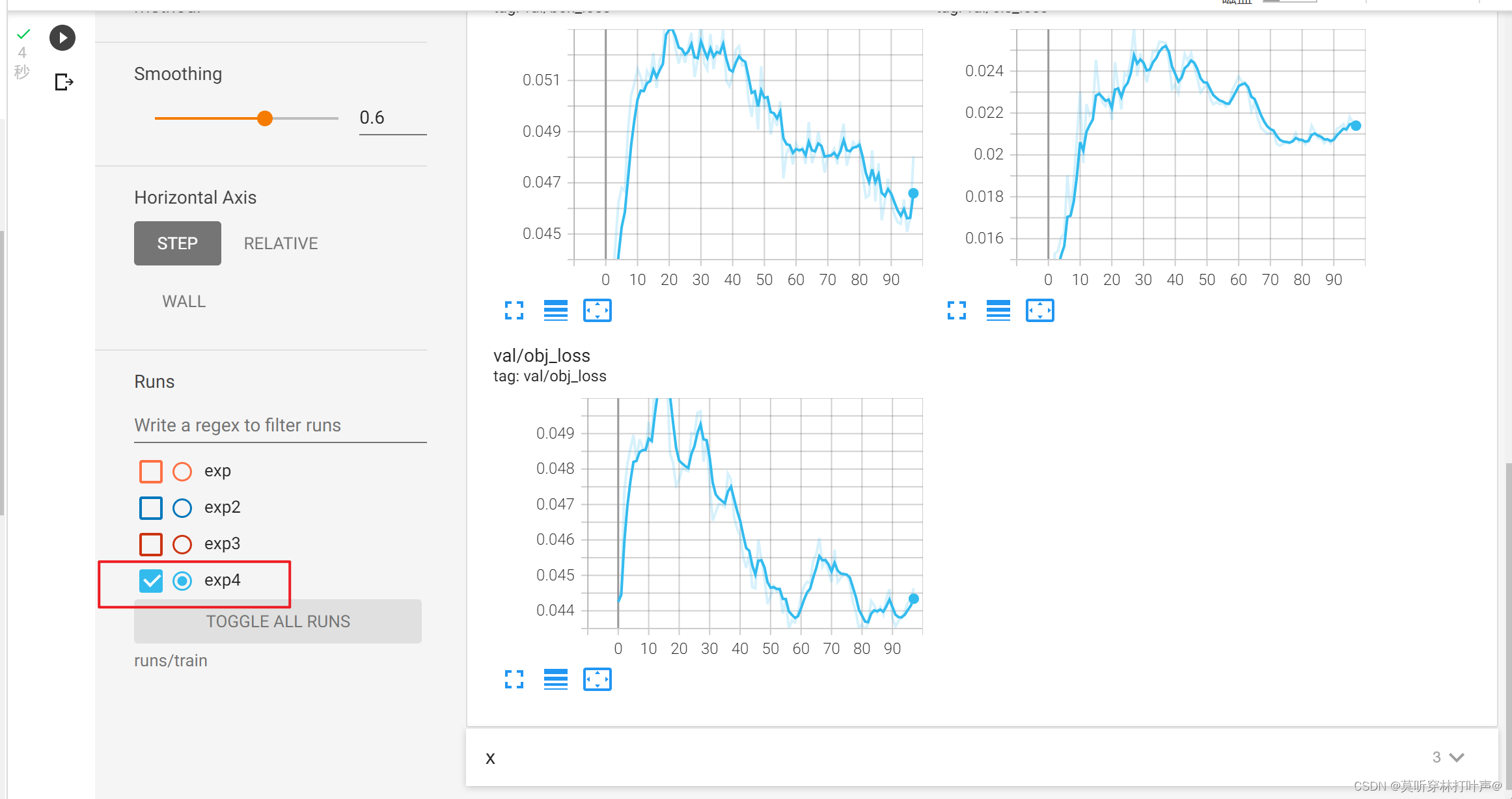This screenshot has height=799, width=1512.
Task: Fit domain to data on cls_loss chart
Action: point(1039,310)
